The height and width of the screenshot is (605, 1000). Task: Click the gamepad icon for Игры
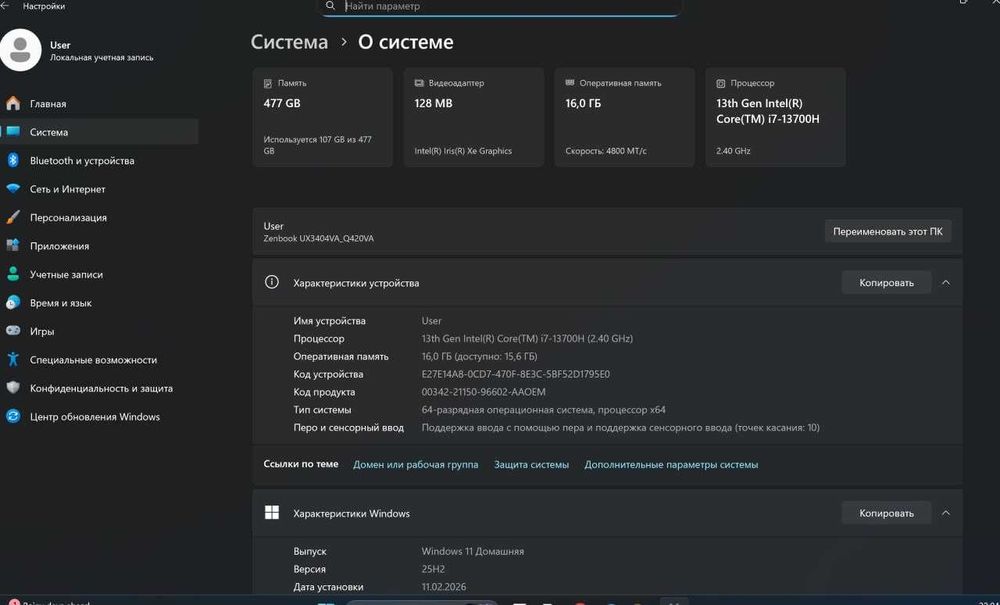[x=13, y=331]
